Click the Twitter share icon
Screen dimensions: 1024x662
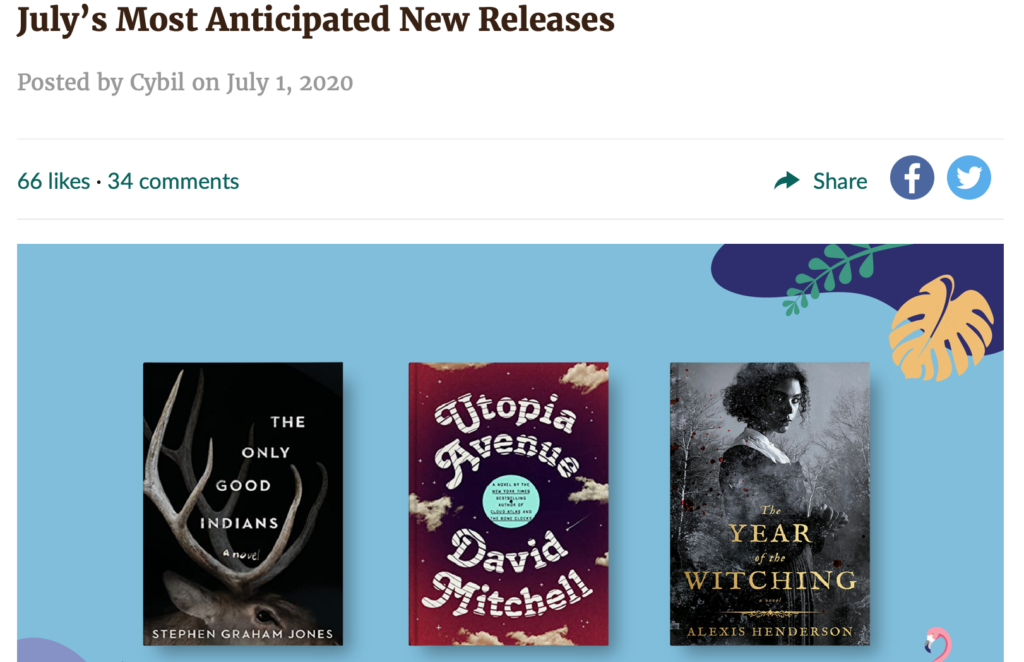969,178
